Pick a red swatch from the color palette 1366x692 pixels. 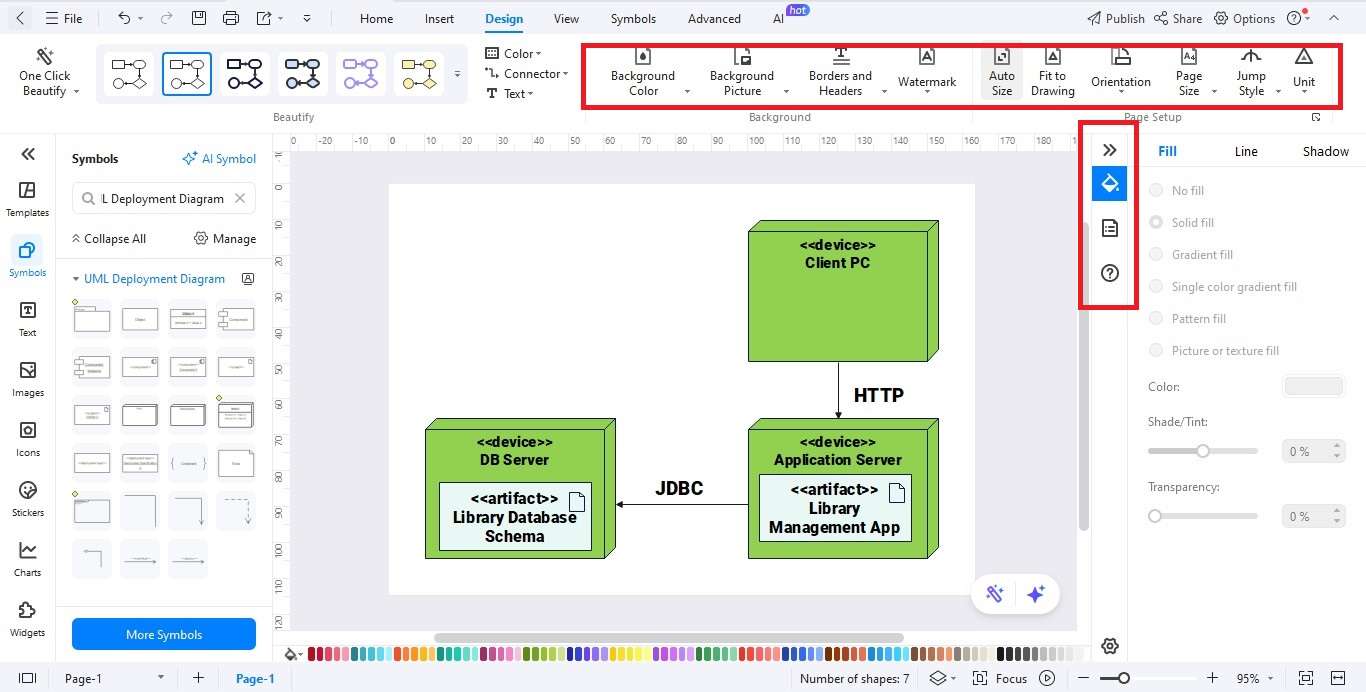tap(313, 654)
